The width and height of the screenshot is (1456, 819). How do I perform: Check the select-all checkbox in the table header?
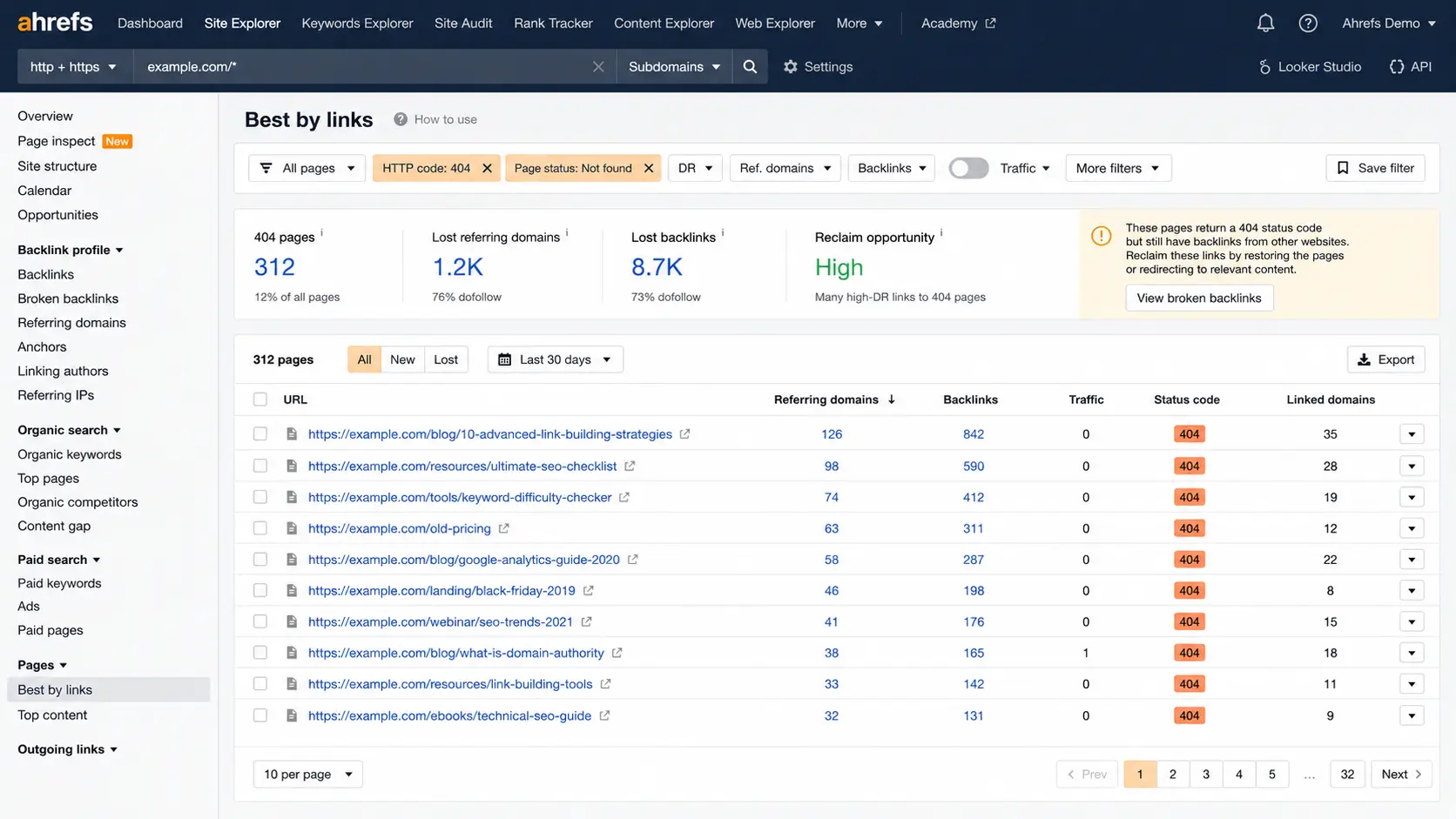pyautogui.click(x=260, y=399)
